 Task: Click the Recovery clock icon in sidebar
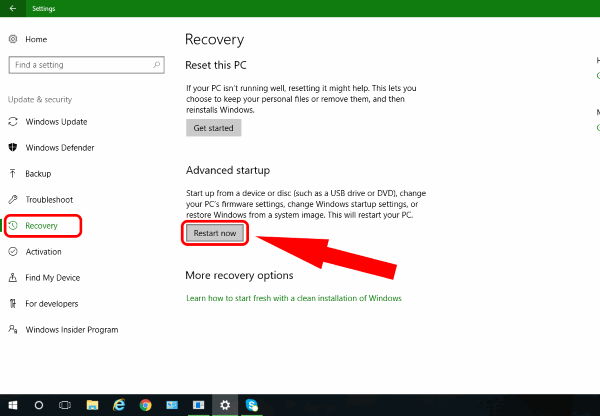coord(13,225)
